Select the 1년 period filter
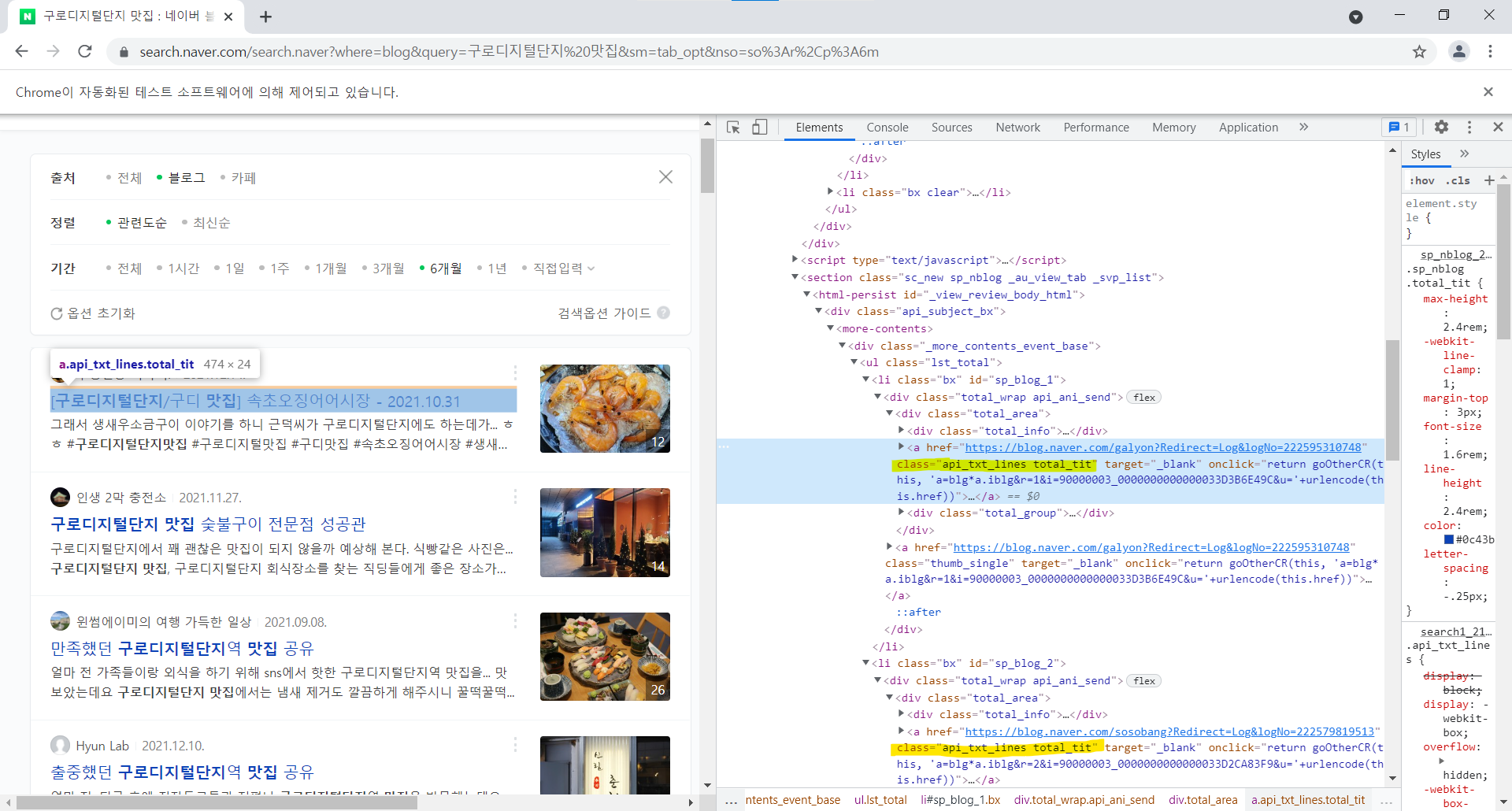1512x811 pixels. tap(492, 268)
